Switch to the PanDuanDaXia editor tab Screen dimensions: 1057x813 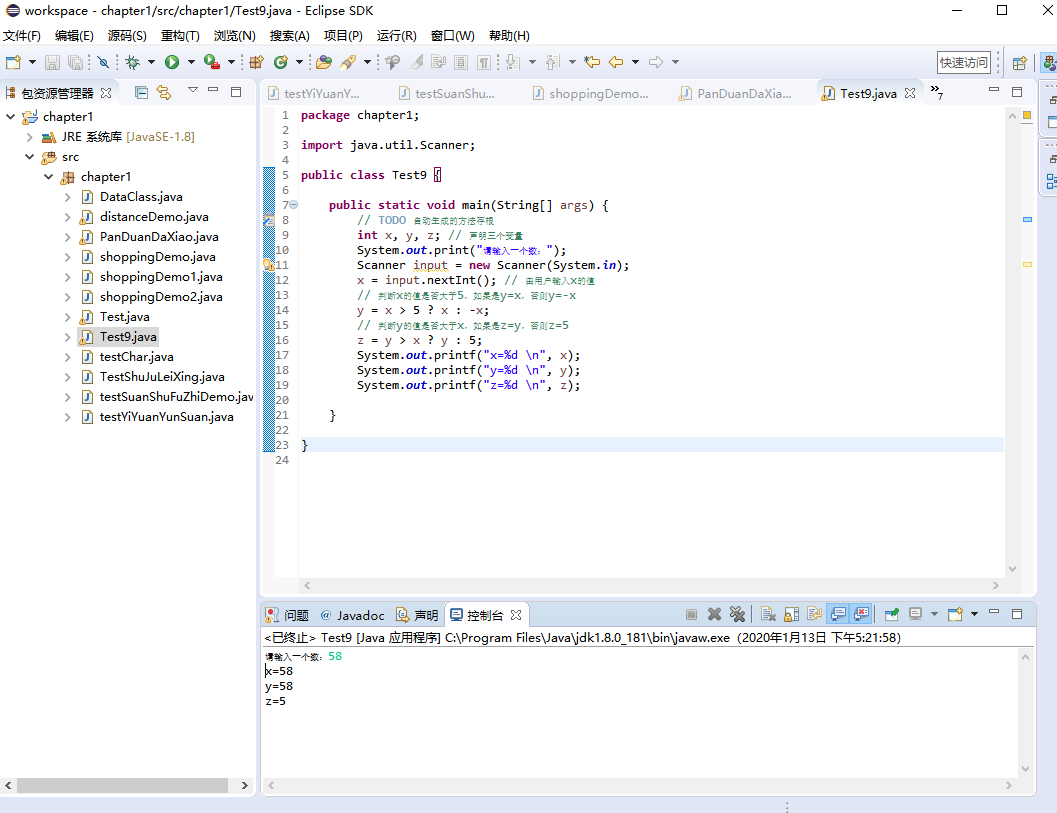pyautogui.click(x=737, y=94)
